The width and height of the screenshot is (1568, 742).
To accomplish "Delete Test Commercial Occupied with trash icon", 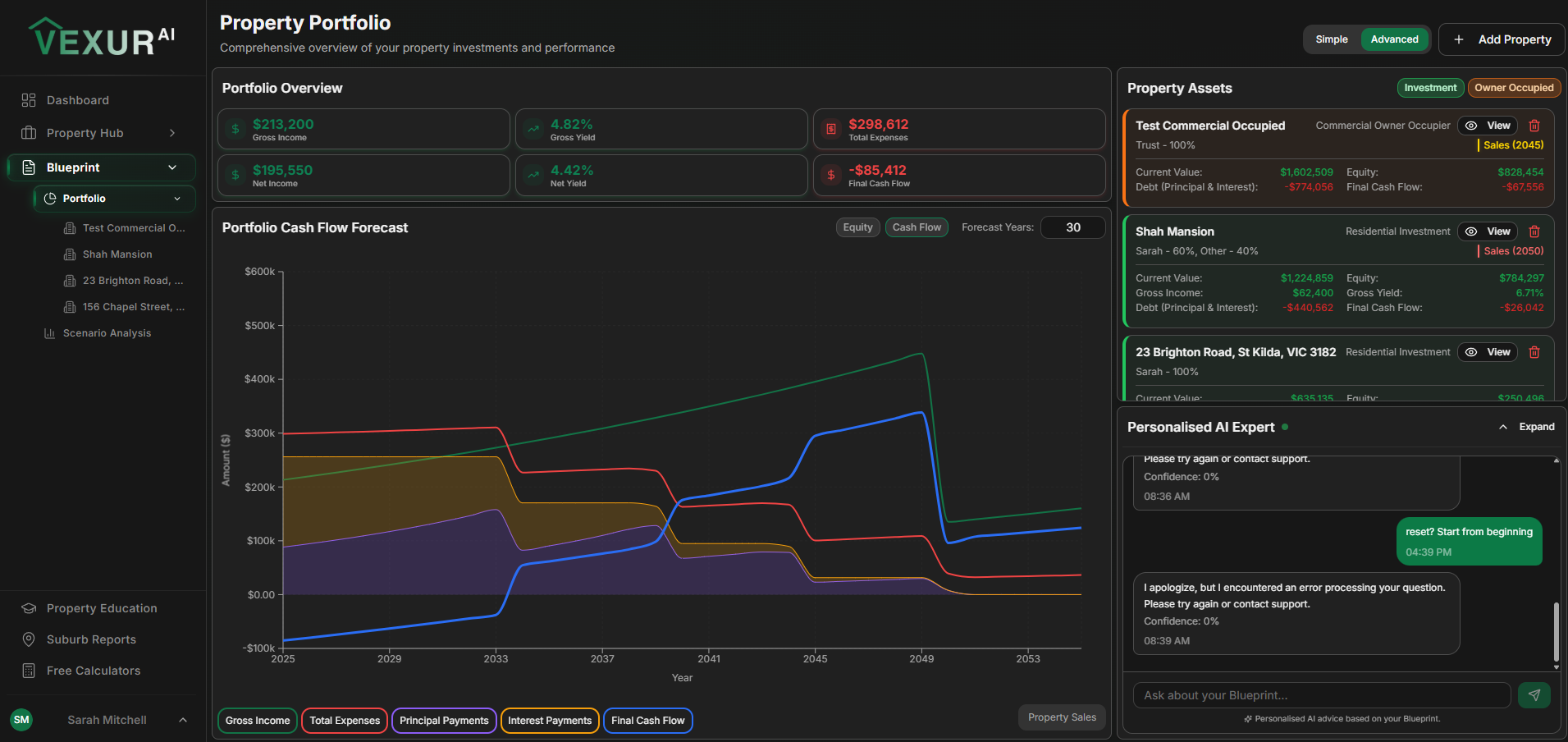I will pyautogui.click(x=1534, y=126).
